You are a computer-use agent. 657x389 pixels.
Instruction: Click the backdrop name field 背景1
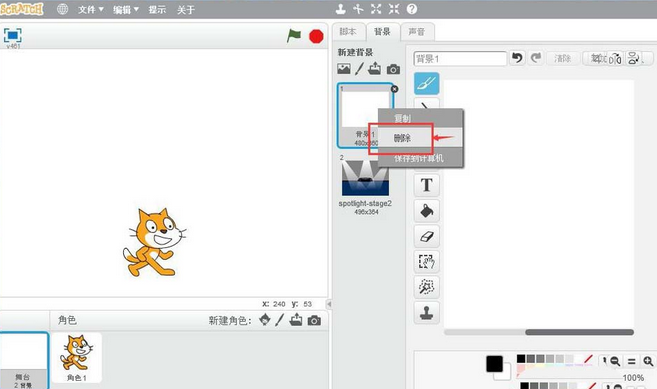pyautogui.click(x=460, y=59)
